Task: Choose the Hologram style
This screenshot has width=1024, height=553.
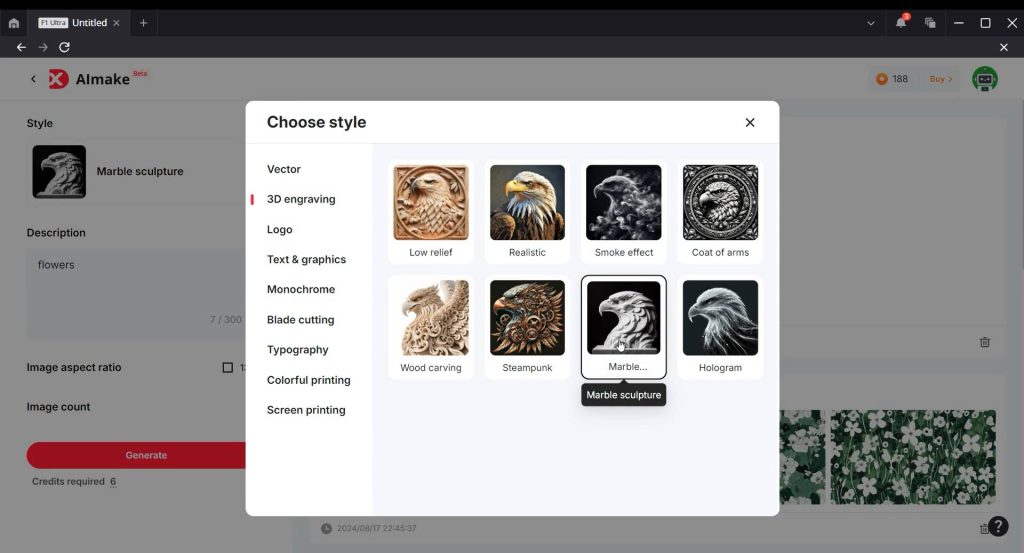Action: (720, 327)
